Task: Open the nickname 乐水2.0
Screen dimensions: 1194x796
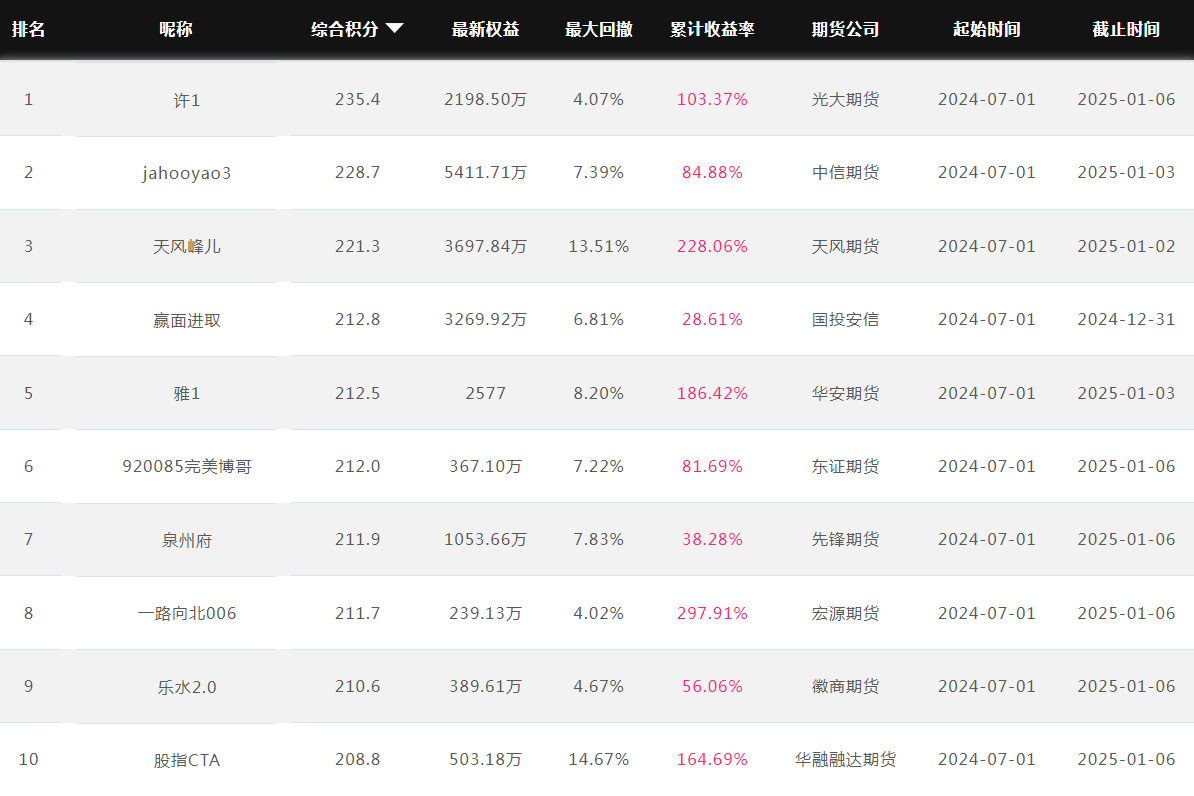Action: tap(187, 687)
